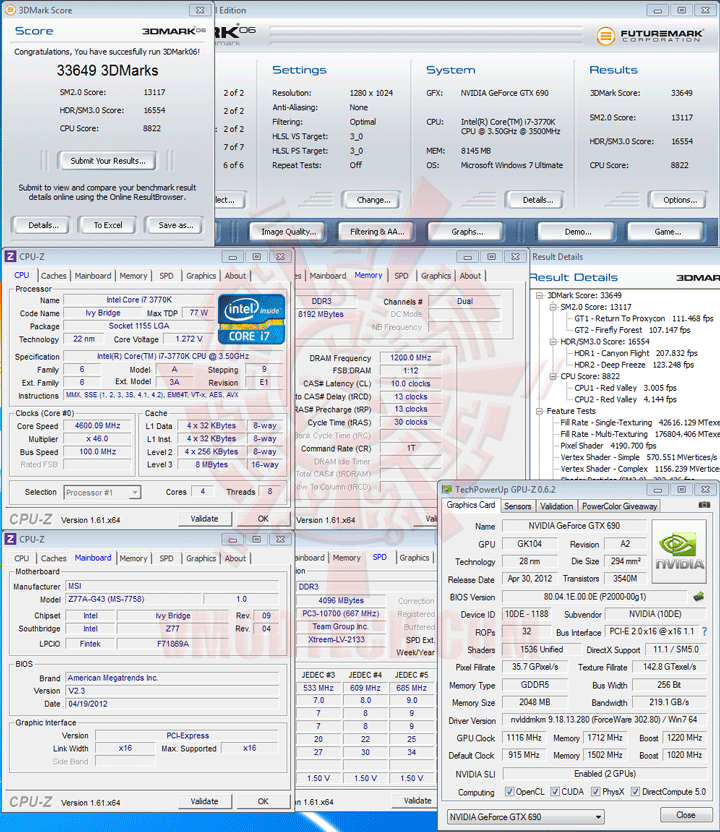Viewport: 720px width, 832px height.
Task: Select CPU1 - Red Valley result row
Action: (x=626, y=388)
